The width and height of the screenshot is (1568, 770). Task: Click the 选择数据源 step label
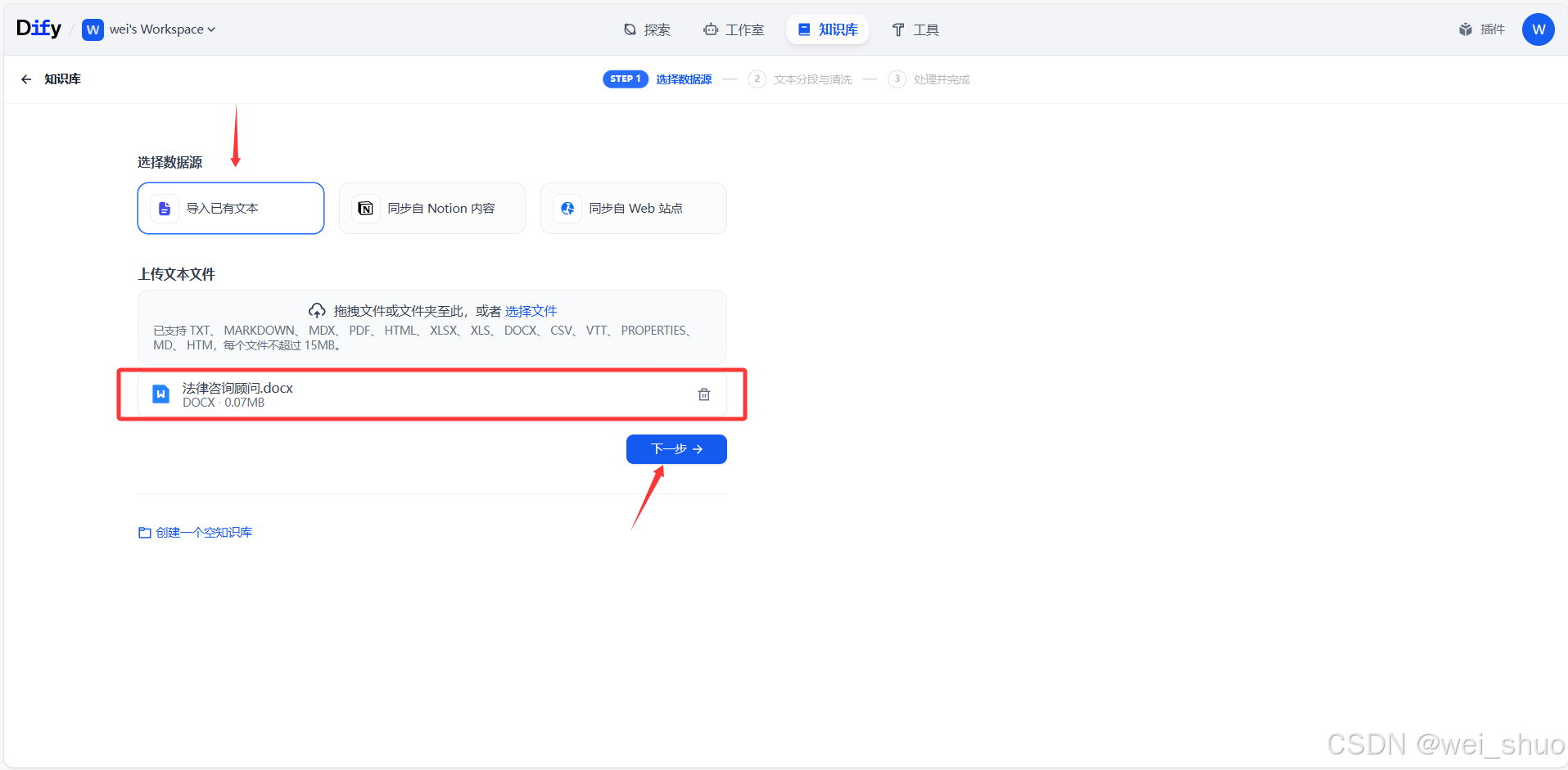click(x=684, y=79)
